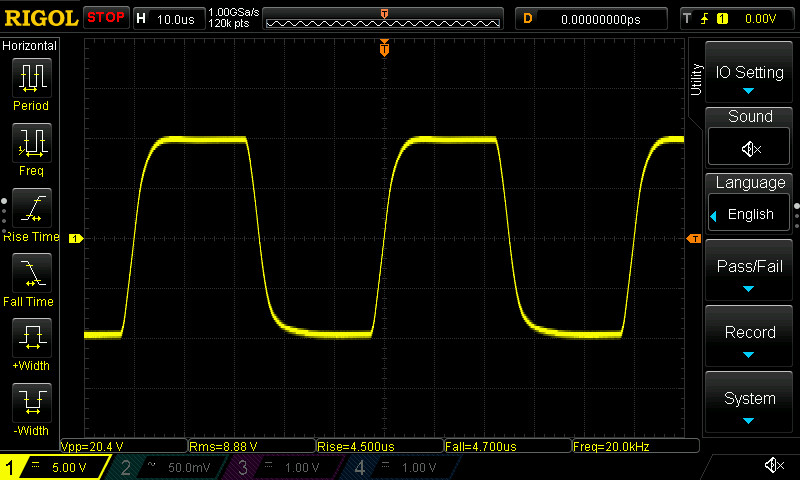
Task: Enable channel 3 at 1.00 V
Action: (282, 467)
